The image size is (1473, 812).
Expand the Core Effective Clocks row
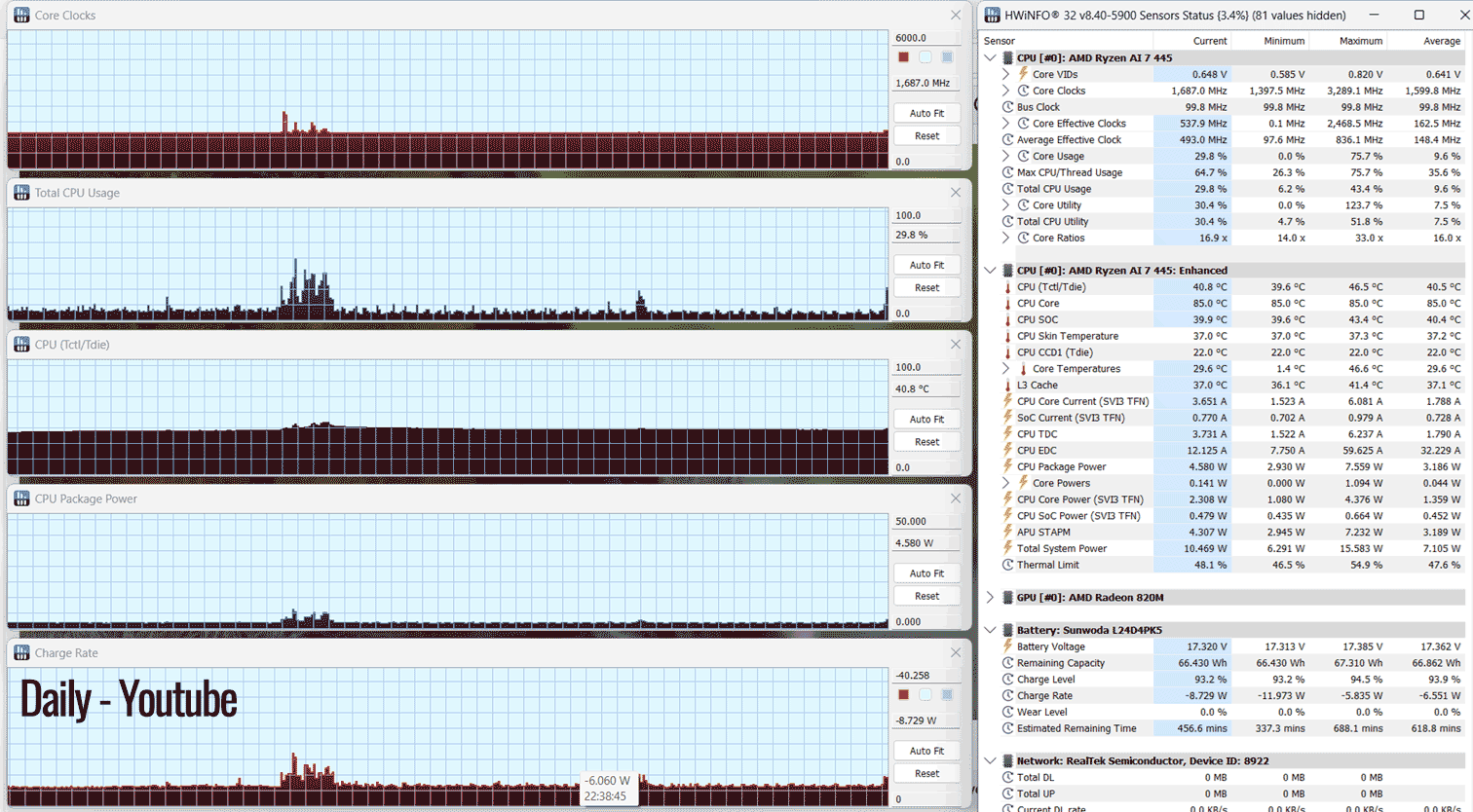[1006, 124]
